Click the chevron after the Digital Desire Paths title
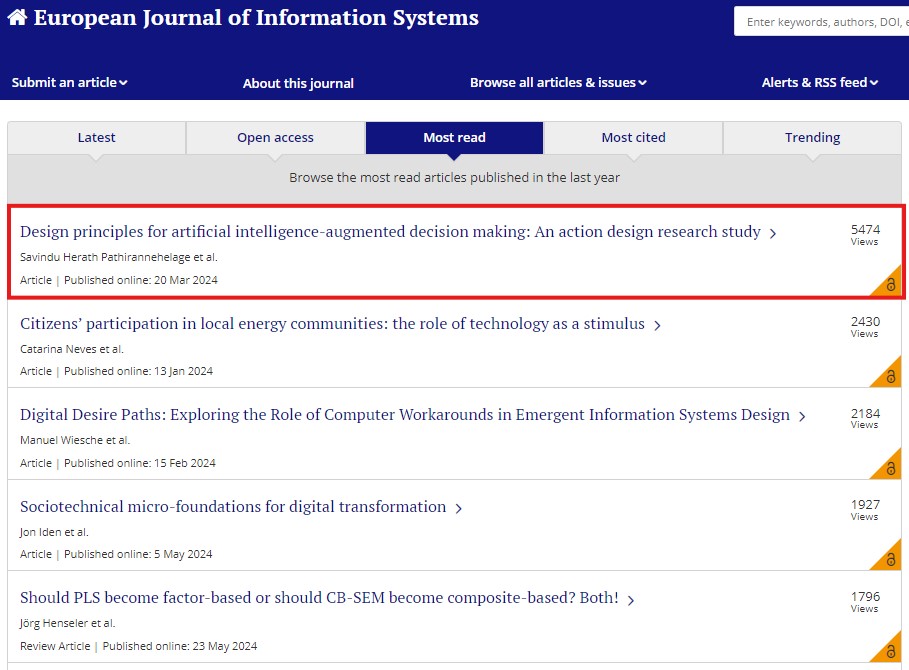909x670 pixels. 802,416
